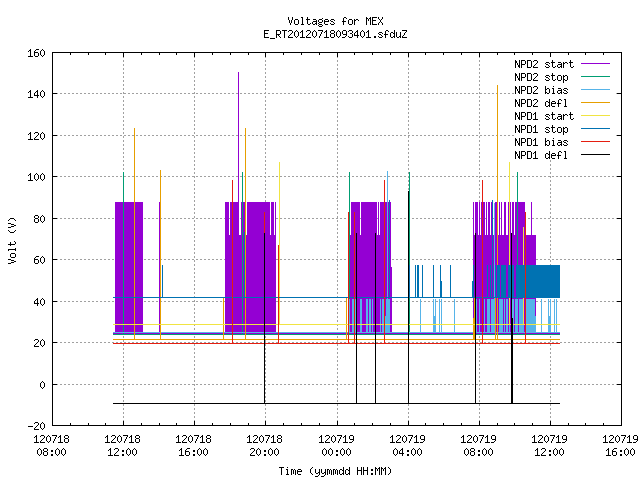Click the 160 tick on the y-axis
The height and width of the screenshot is (480, 640).
(36, 53)
